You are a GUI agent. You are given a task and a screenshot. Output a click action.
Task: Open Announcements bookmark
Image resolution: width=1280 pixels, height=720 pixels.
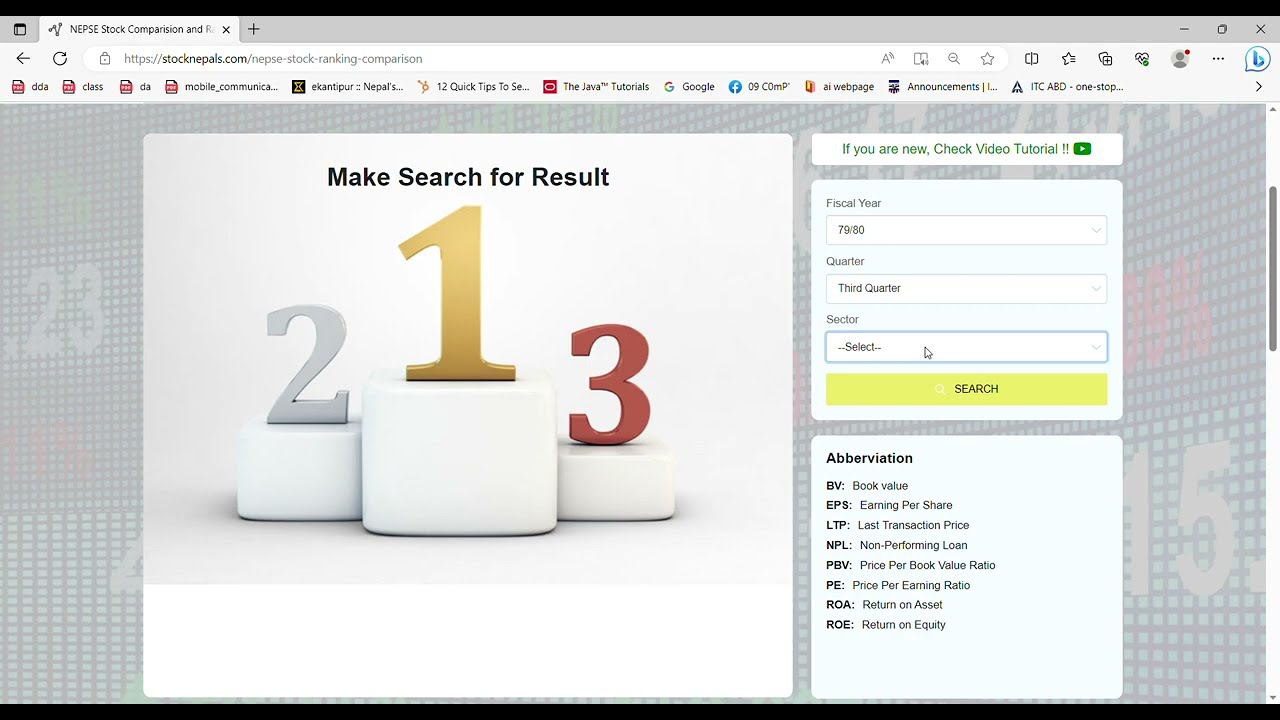(x=943, y=87)
